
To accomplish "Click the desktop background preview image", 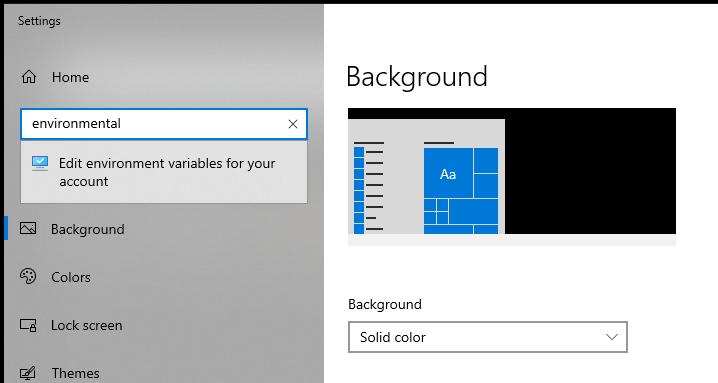I will click(x=512, y=177).
